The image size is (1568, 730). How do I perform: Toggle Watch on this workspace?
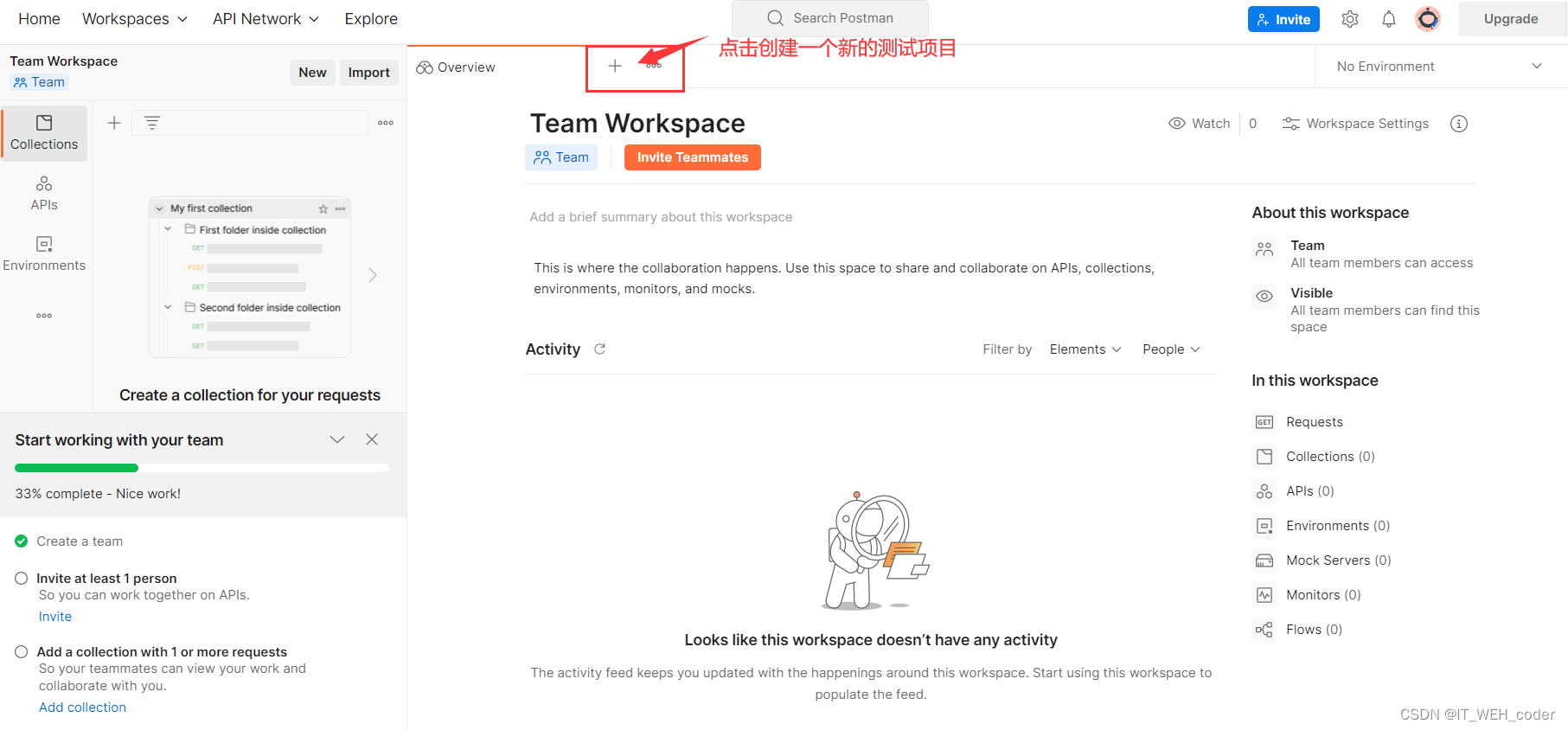[1199, 124]
